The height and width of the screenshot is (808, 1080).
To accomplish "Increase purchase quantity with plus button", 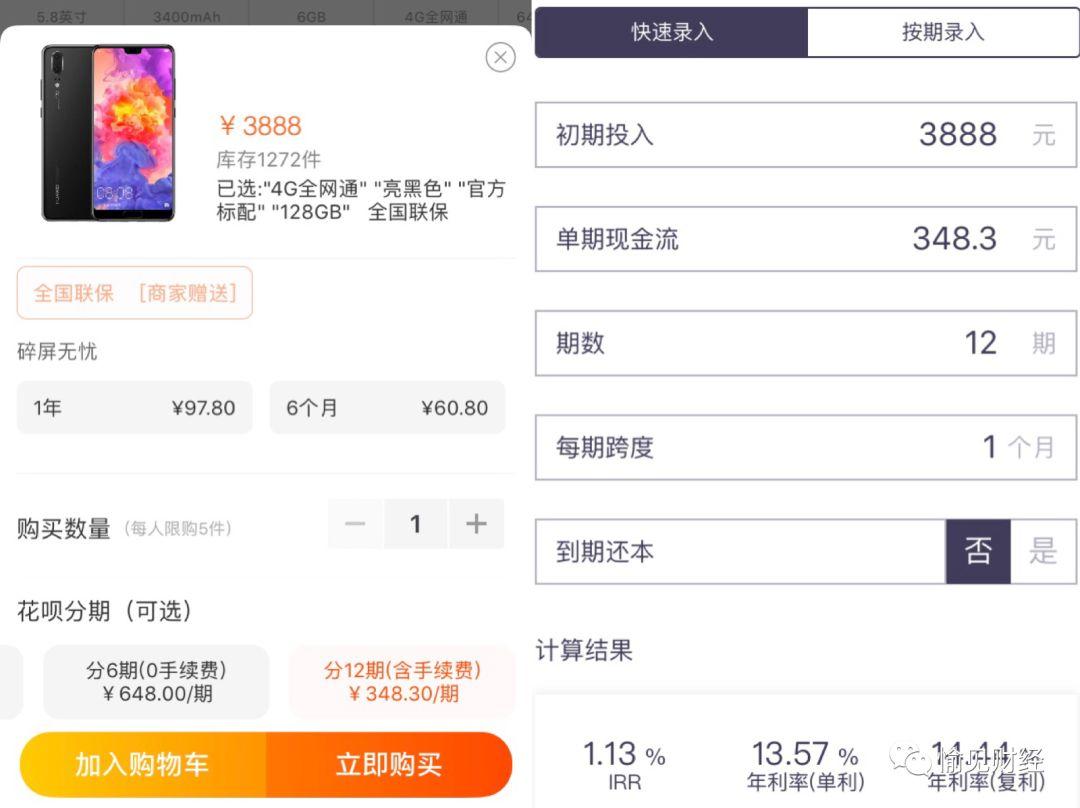I will [x=476, y=524].
